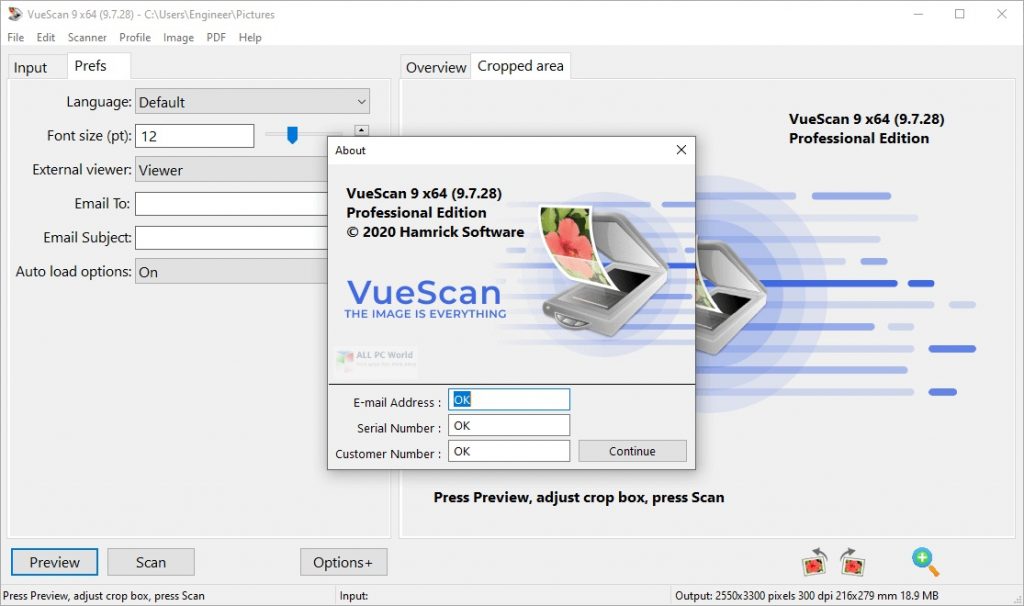This screenshot has width=1024, height=606.
Task: Open the Language dropdown
Action: pos(252,102)
